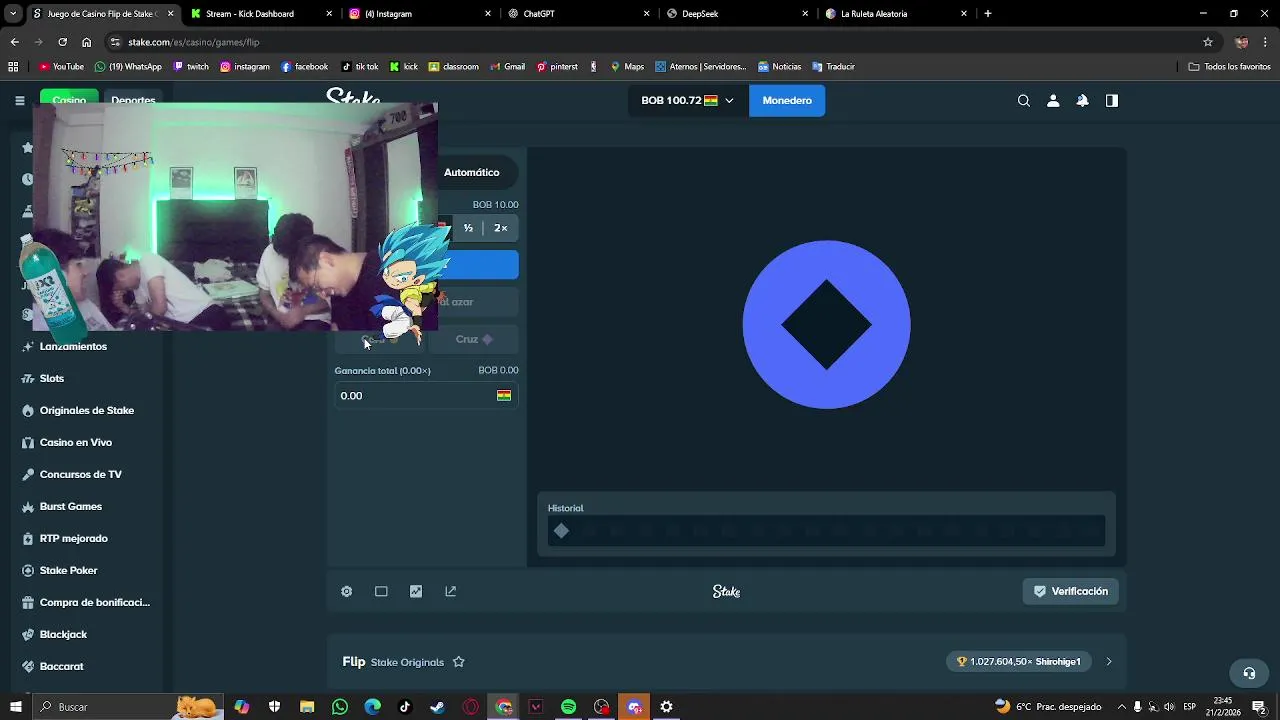The image size is (1280, 720).
Task: Open the live support headset button
Action: (1248, 673)
